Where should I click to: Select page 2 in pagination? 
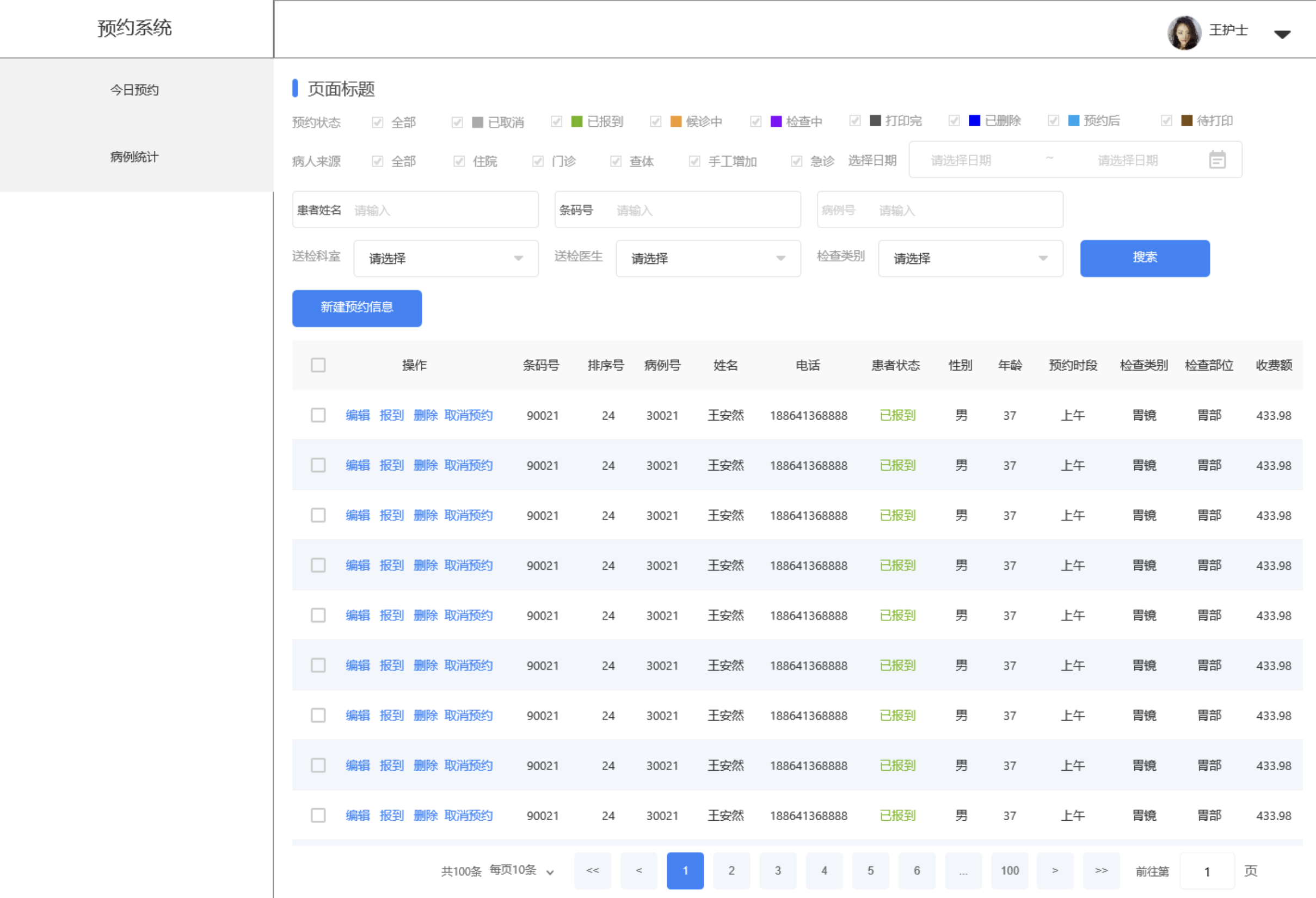(731, 870)
